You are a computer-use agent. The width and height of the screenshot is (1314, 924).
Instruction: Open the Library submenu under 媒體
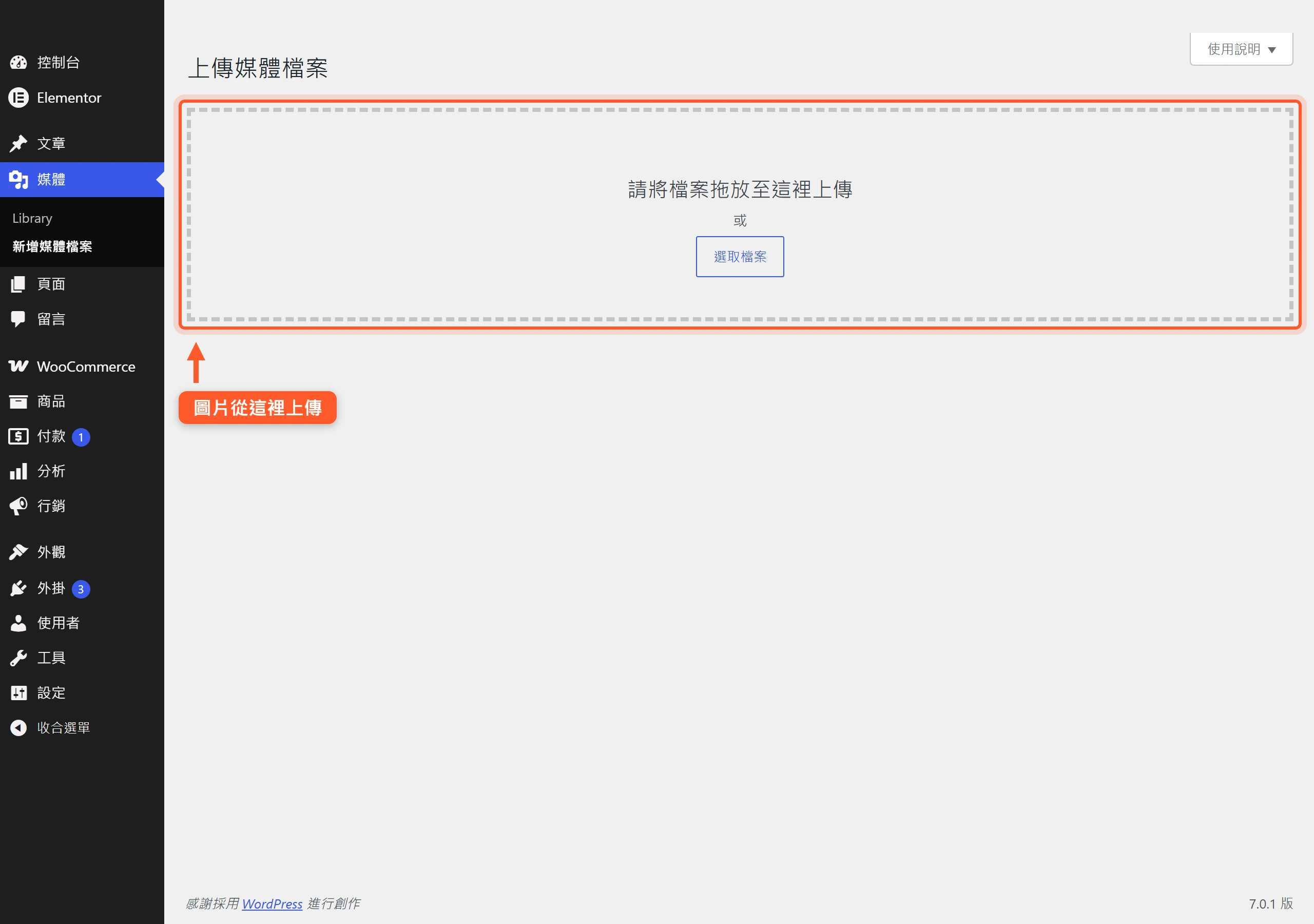pyautogui.click(x=32, y=219)
